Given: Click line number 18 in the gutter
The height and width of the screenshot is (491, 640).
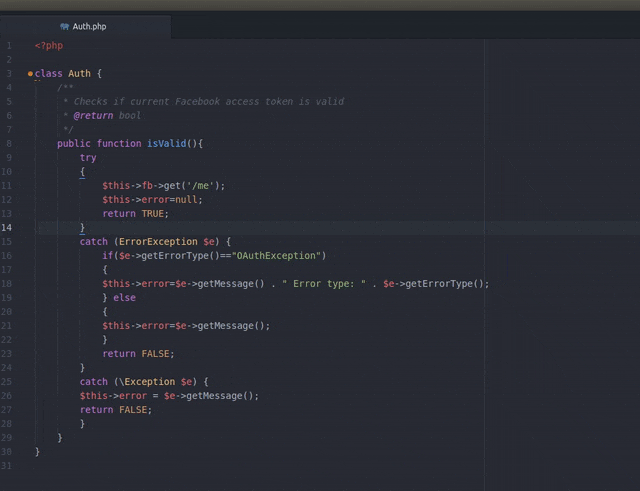Looking at the screenshot, I should [7, 284].
